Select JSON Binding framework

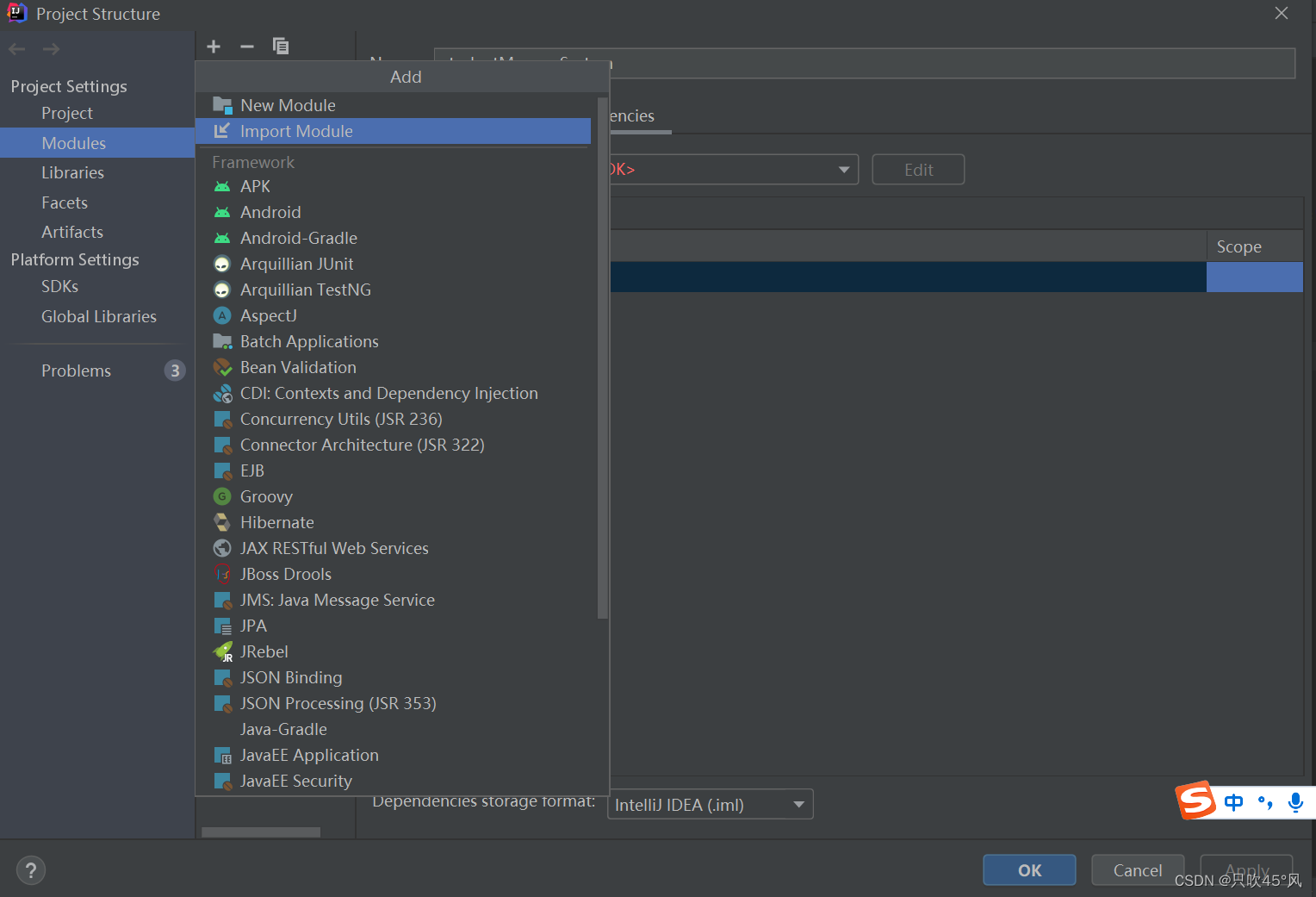tap(393, 677)
